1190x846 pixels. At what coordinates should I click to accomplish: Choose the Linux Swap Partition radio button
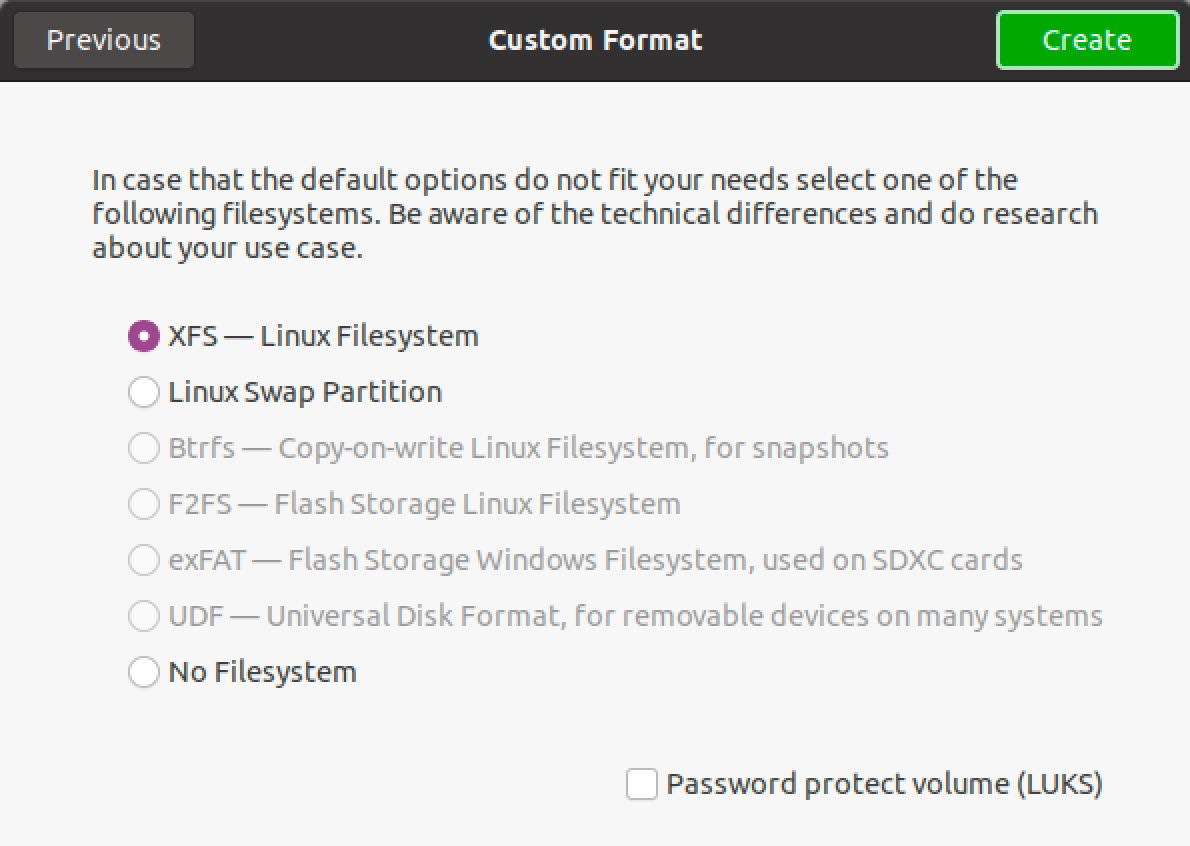[144, 392]
